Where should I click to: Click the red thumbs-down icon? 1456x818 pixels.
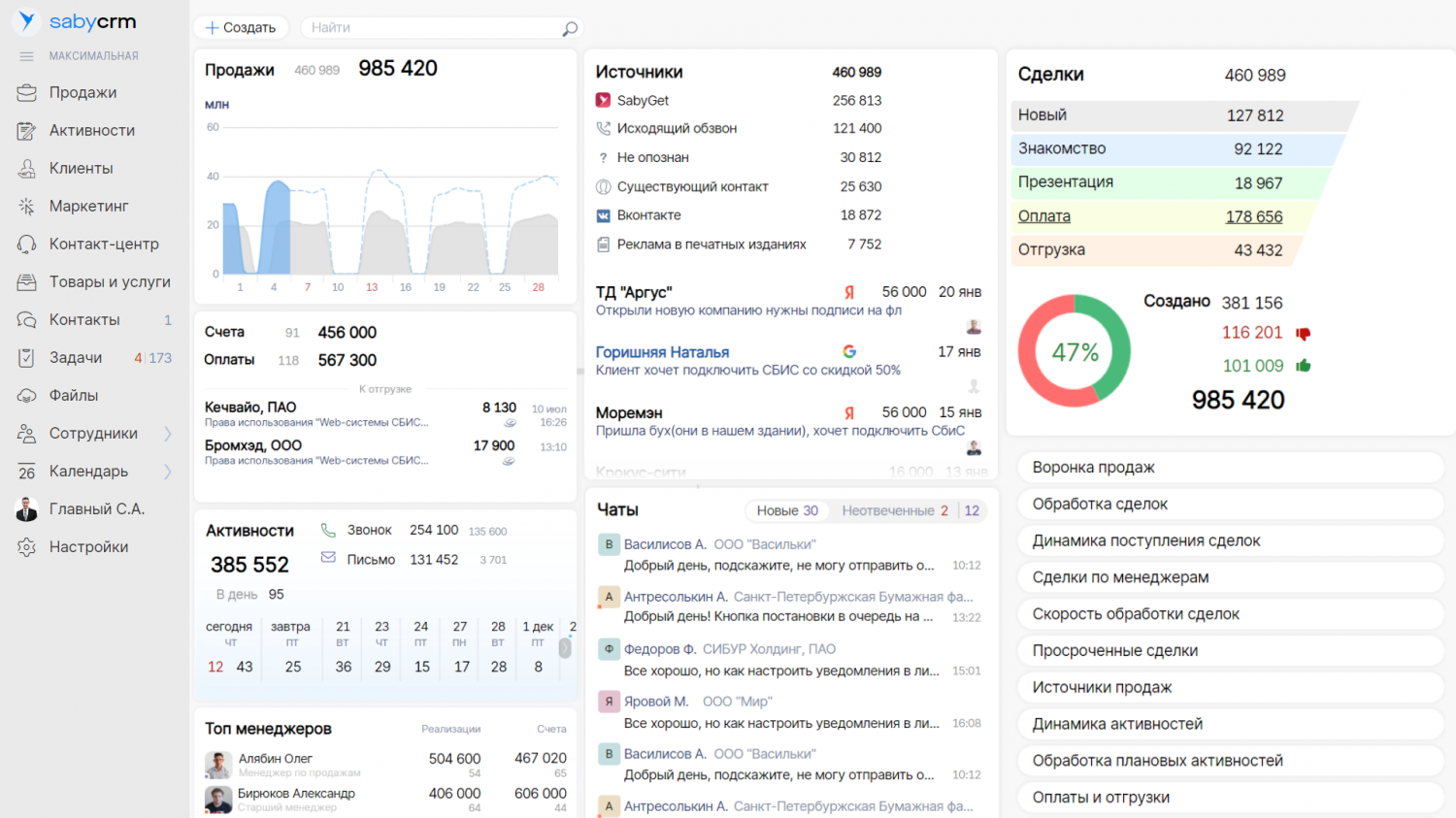pos(1303,333)
